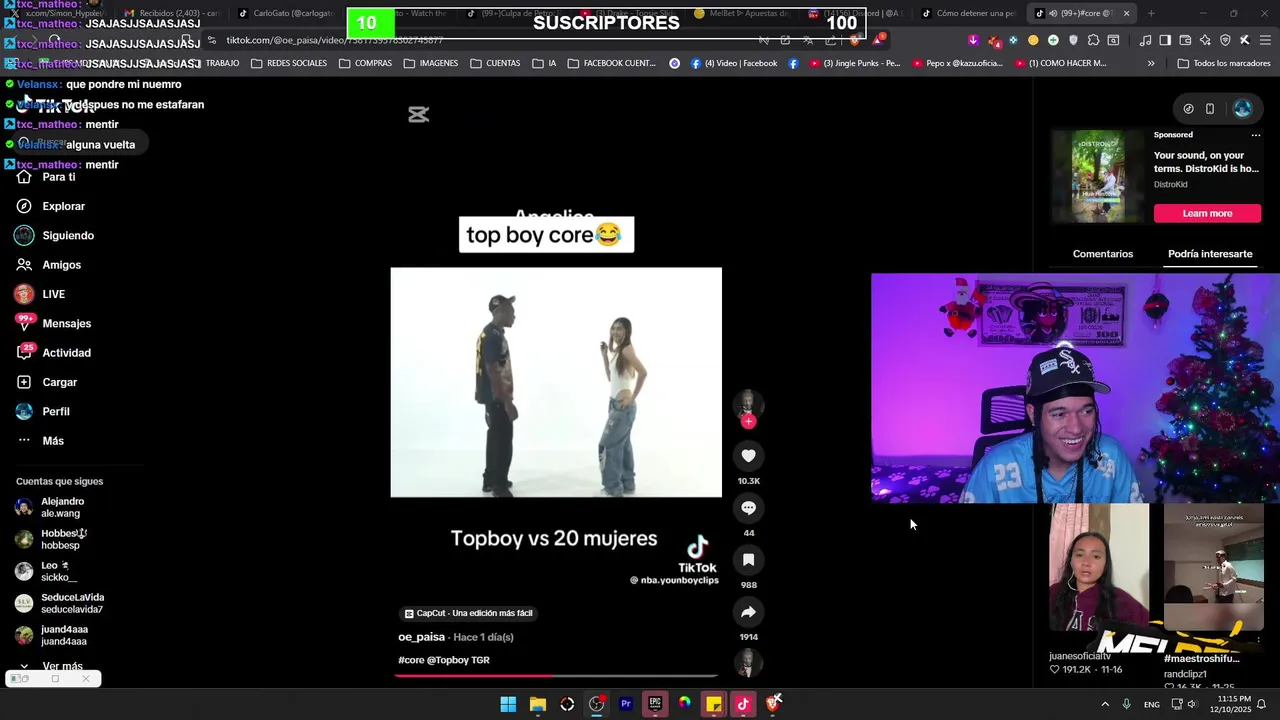Open comments via speech bubble icon

[748, 508]
